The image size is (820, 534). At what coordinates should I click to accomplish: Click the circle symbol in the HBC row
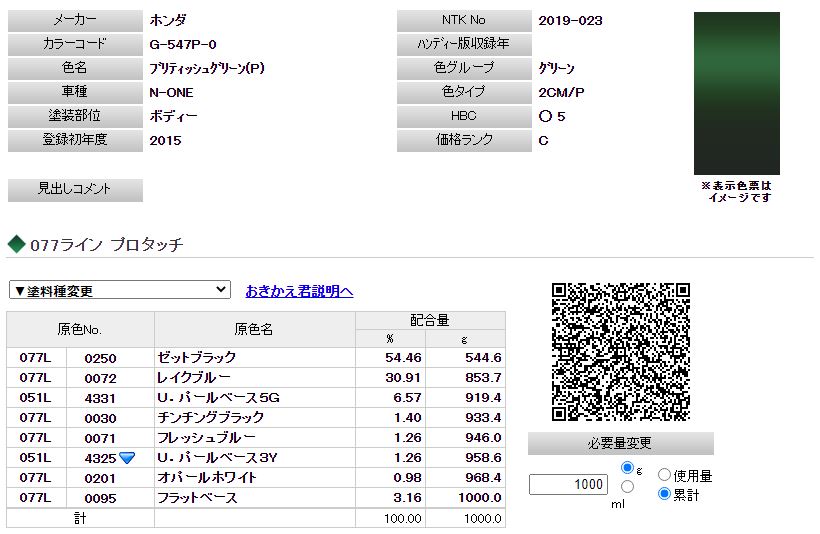pos(545,117)
